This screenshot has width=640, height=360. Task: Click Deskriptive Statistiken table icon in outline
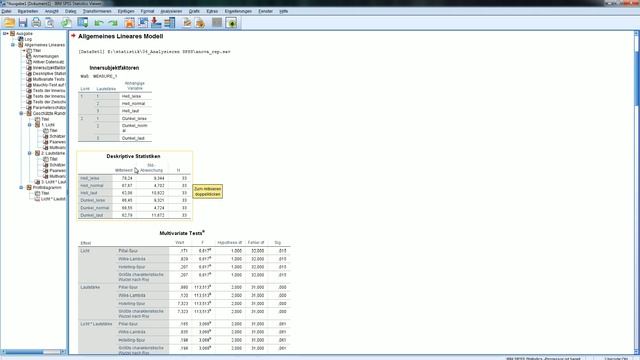click(29, 73)
